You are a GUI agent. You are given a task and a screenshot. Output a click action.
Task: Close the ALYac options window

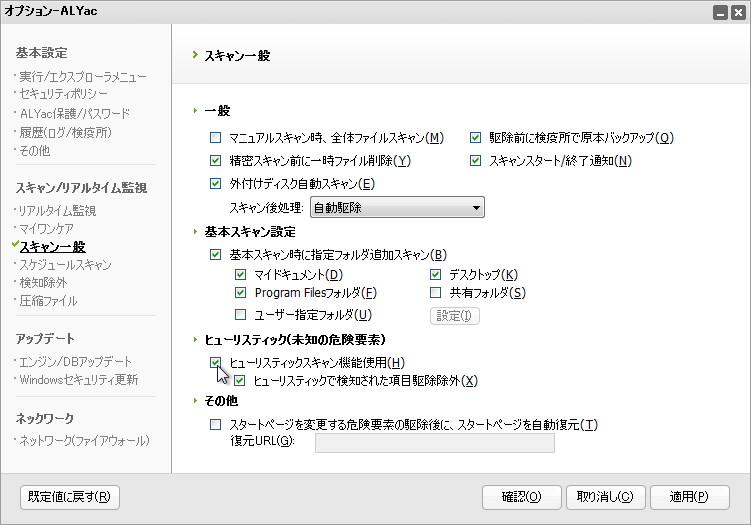tap(738, 12)
